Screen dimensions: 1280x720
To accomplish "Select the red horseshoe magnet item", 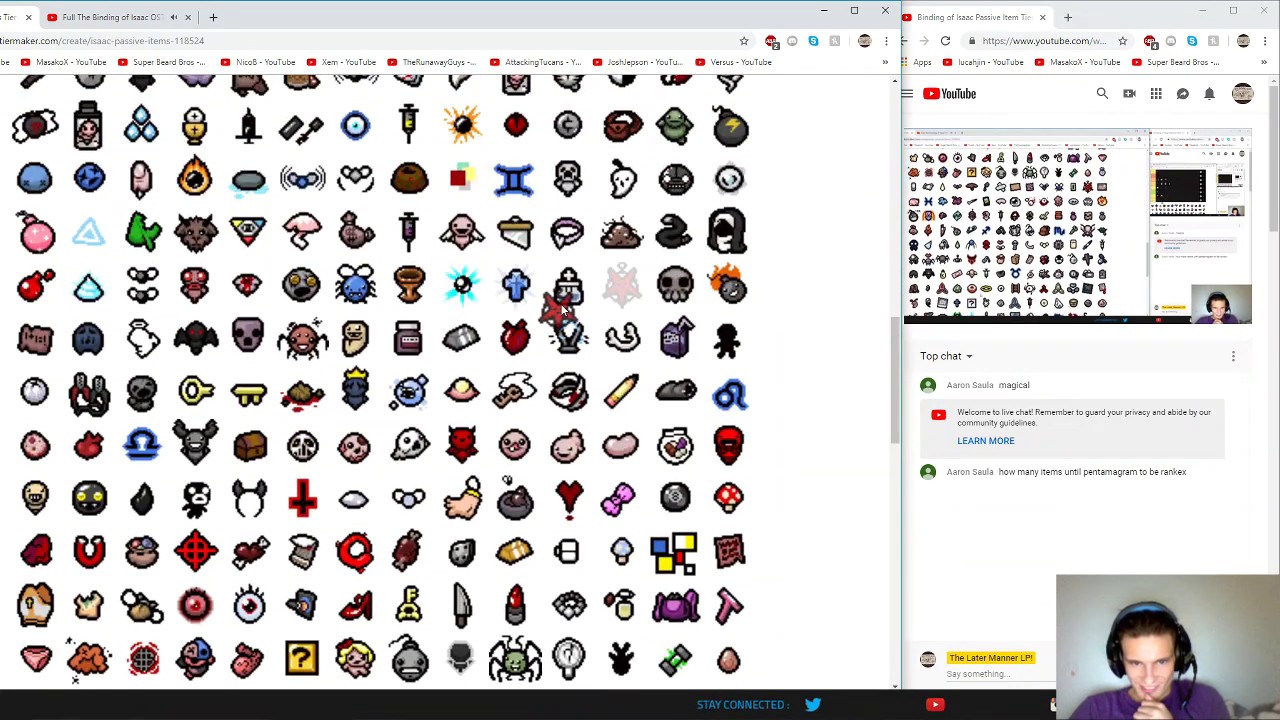I will click(88, 551).
